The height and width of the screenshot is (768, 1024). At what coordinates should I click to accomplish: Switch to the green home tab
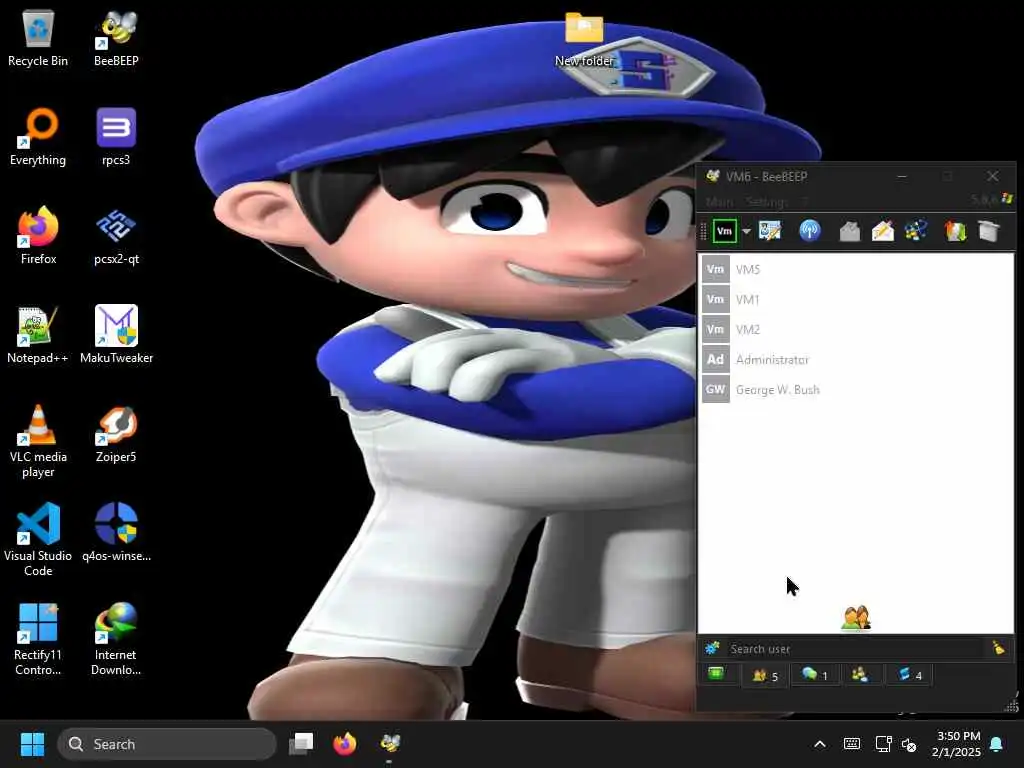point(716,674)
